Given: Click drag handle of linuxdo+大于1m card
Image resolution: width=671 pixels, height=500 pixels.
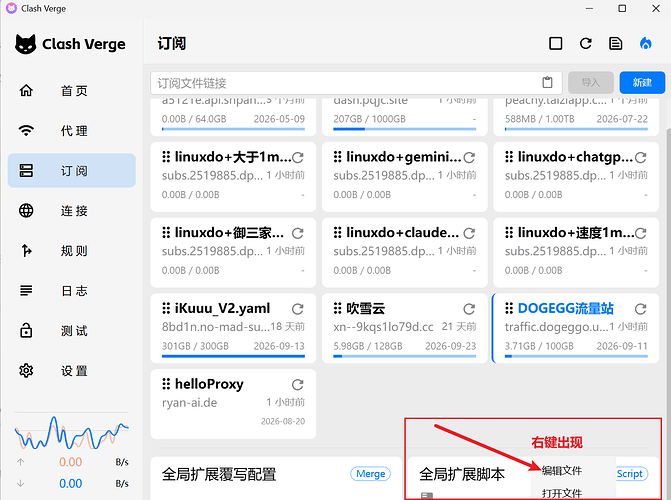Looking at the screenshot, I should coord(166,157).
